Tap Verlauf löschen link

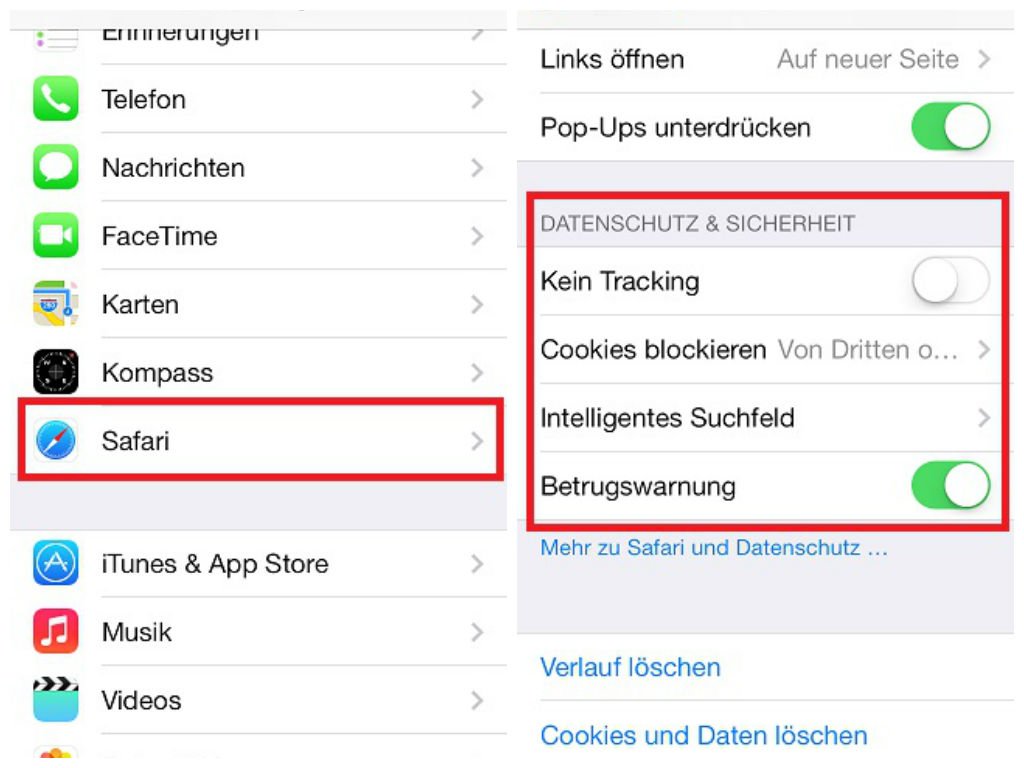tap(630, 667)
